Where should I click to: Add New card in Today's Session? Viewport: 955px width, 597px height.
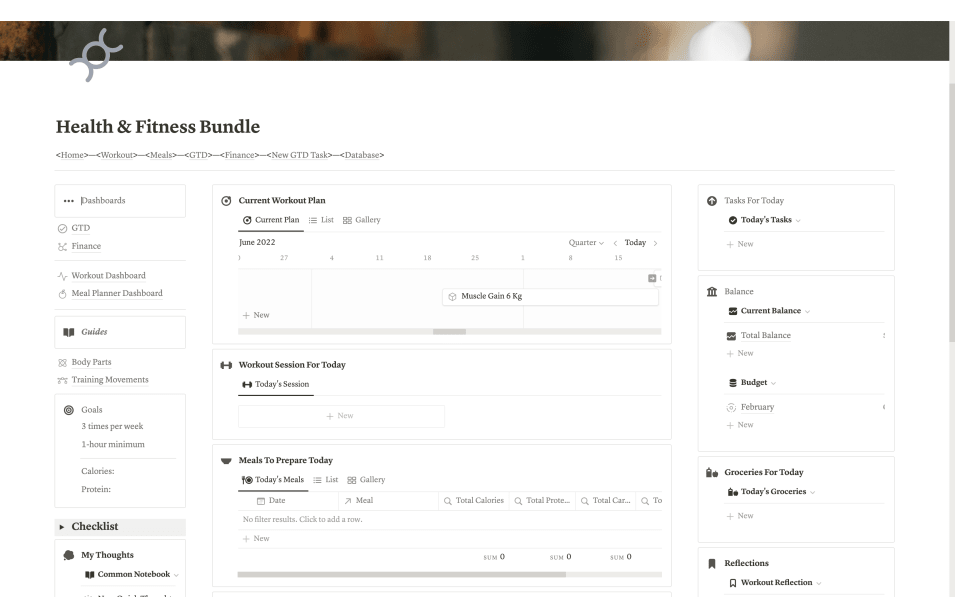point(341,416)
